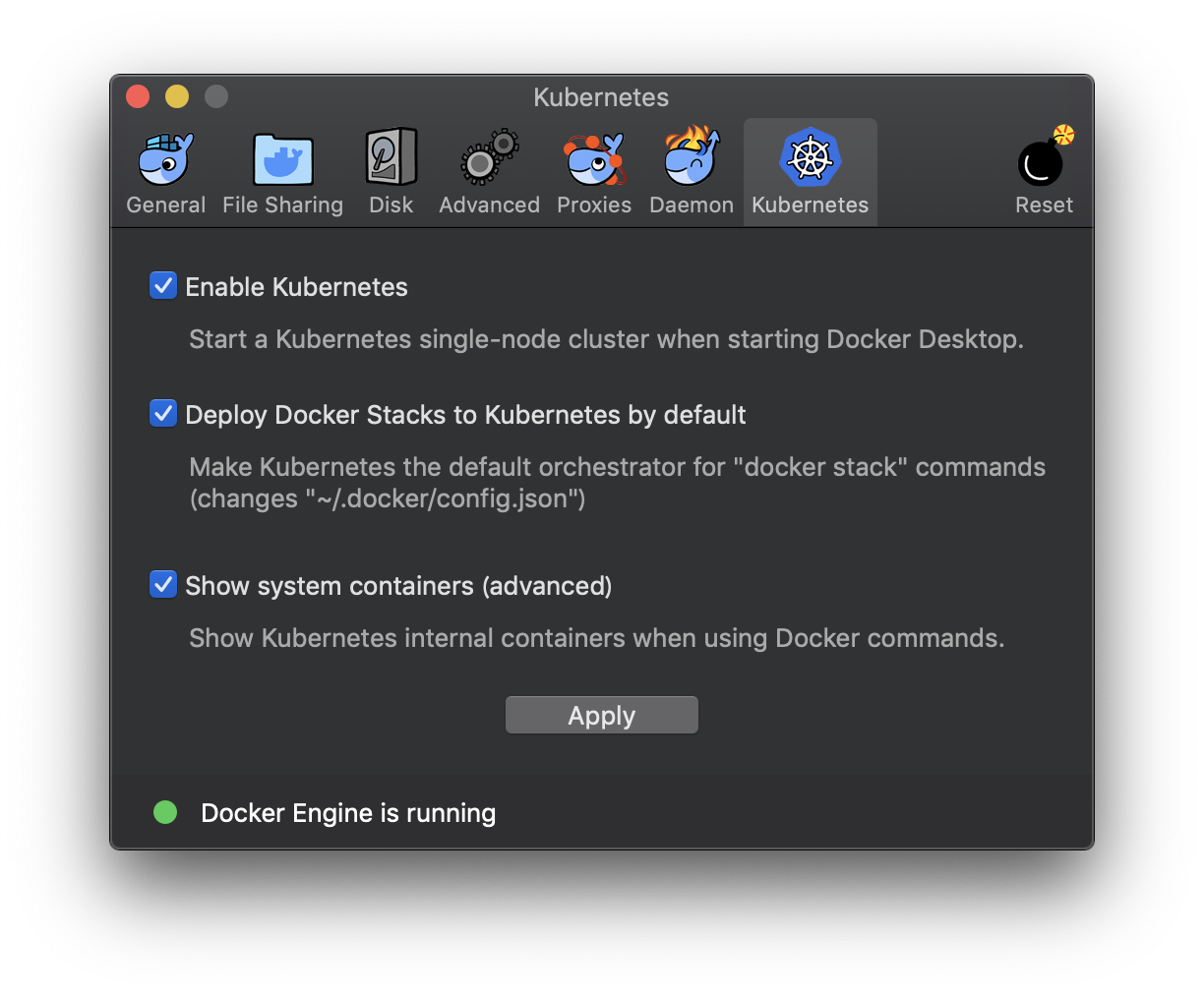1204x995 pixels.
Task: Click the "Deploy Docker Stacks to Kubernetes by default" label
Action: point(465,415)
